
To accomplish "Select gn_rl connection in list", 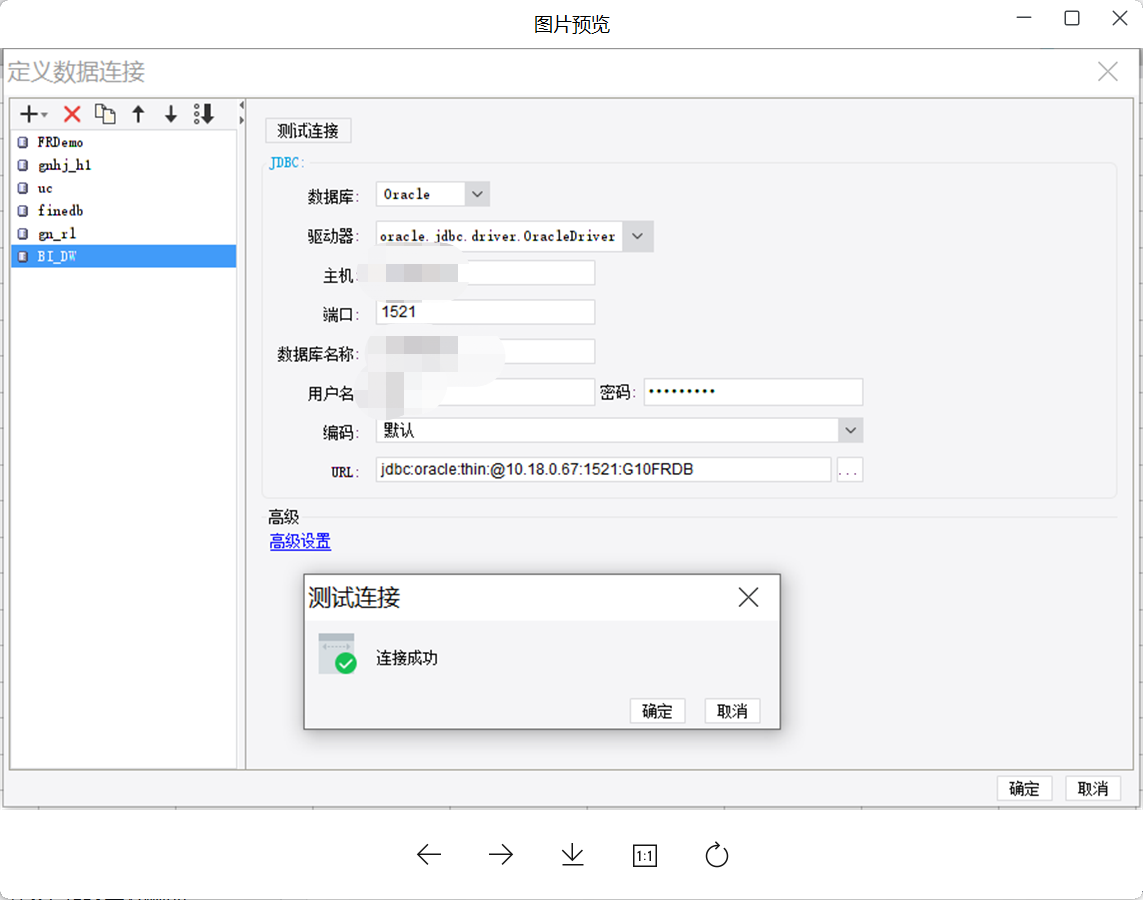I will coord(123,233).
